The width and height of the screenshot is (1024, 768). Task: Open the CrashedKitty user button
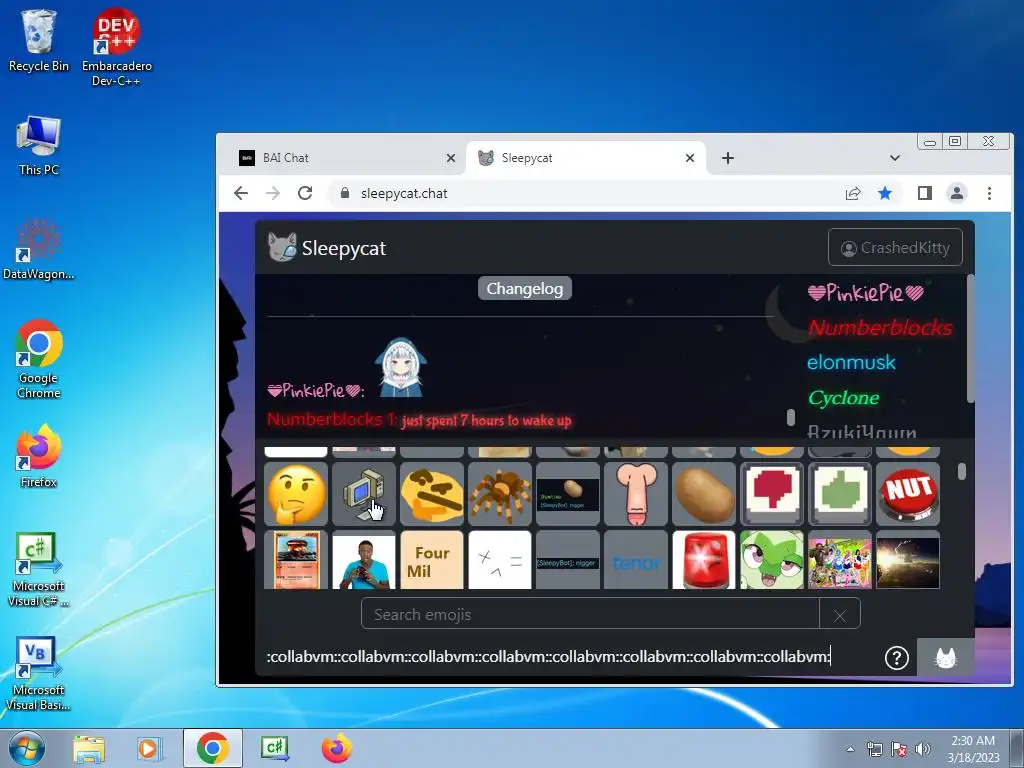(895, 248)
